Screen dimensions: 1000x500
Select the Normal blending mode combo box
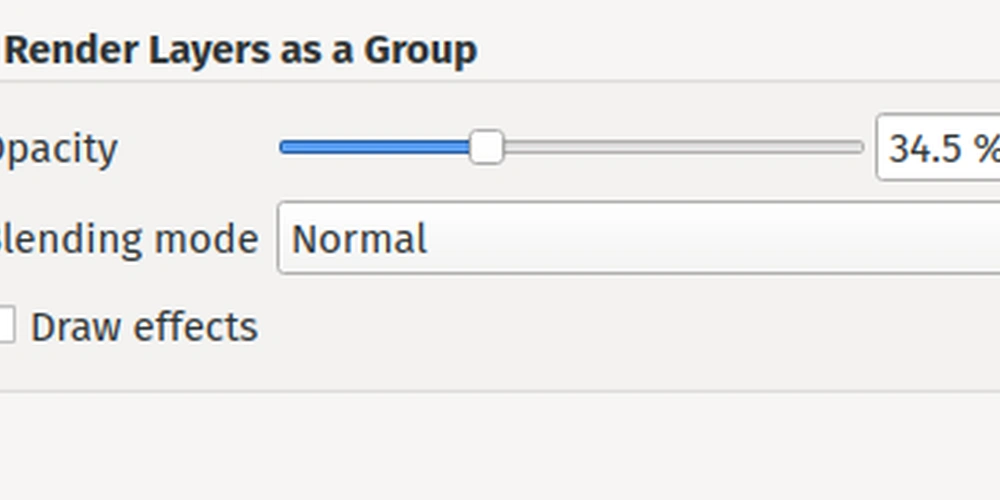point(638,238)
